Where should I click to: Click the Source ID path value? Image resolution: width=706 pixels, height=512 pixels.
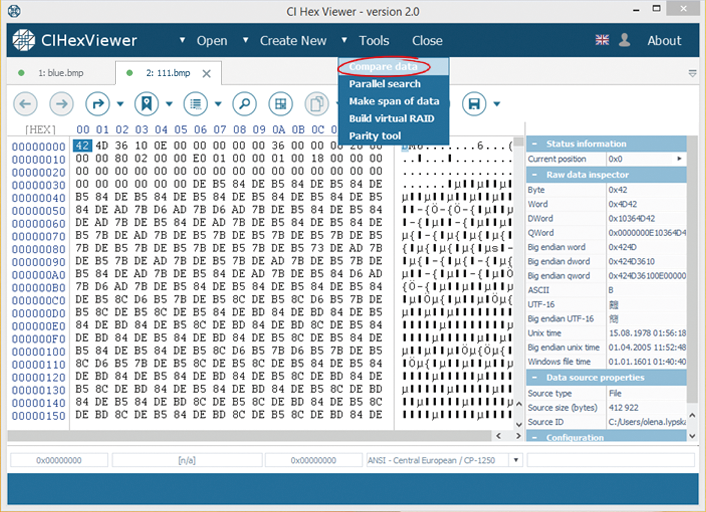click(647, 422)
